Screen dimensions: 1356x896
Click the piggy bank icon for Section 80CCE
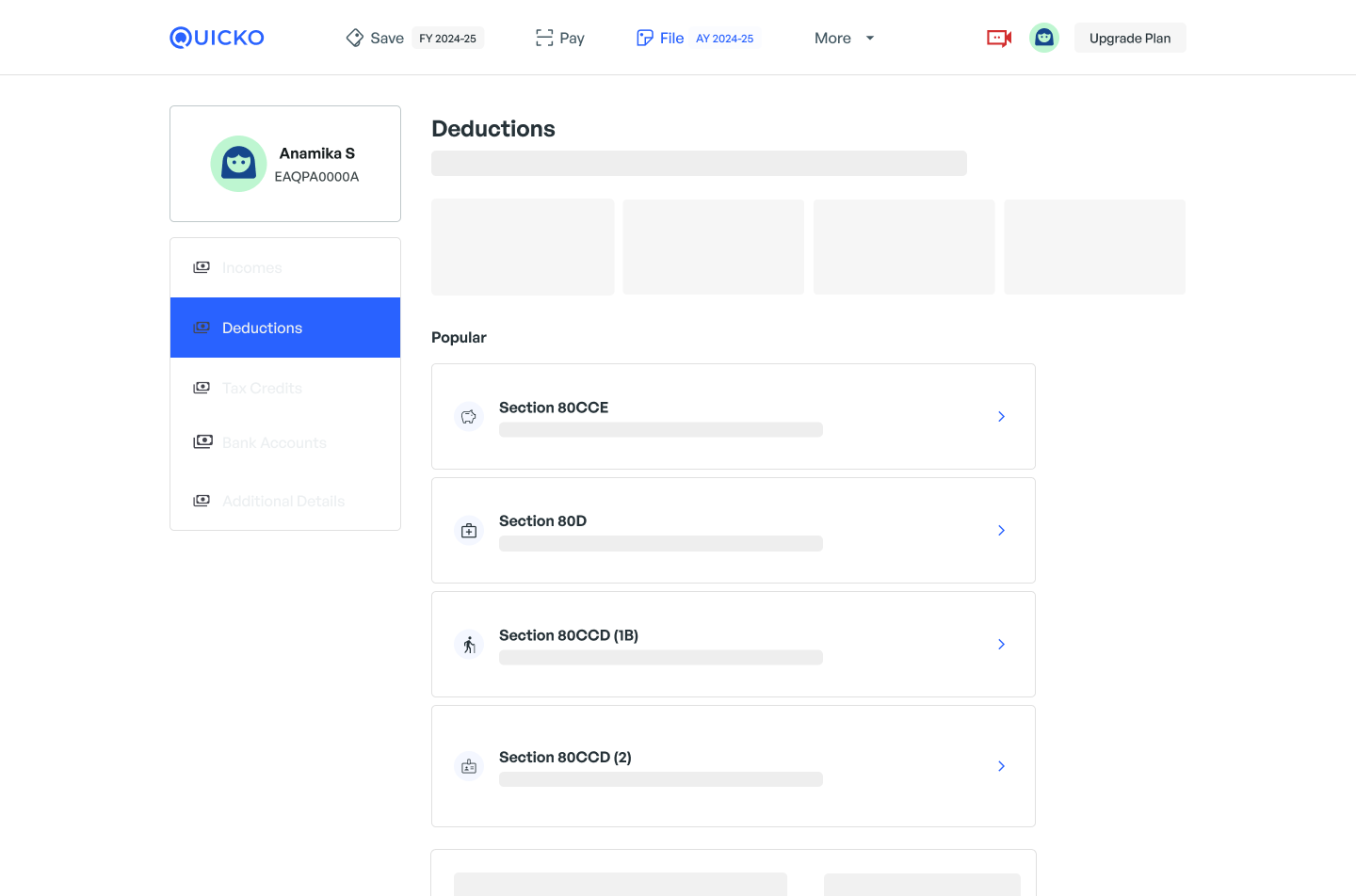[469, 417]
